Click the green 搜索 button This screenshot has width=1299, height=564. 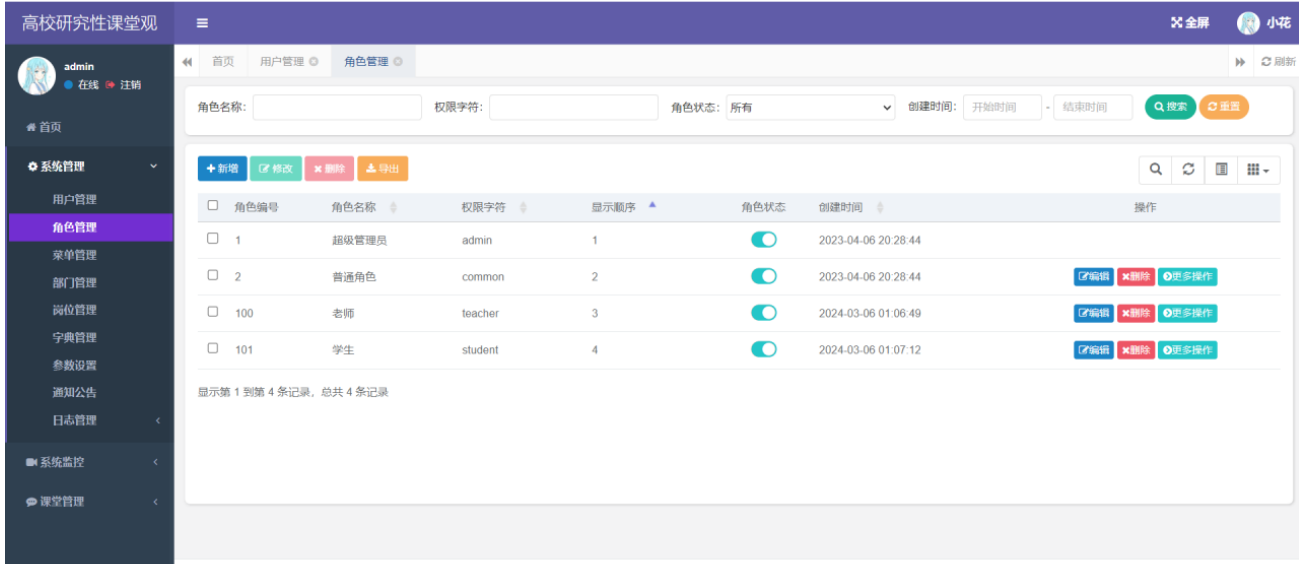tap(1170, 107)
